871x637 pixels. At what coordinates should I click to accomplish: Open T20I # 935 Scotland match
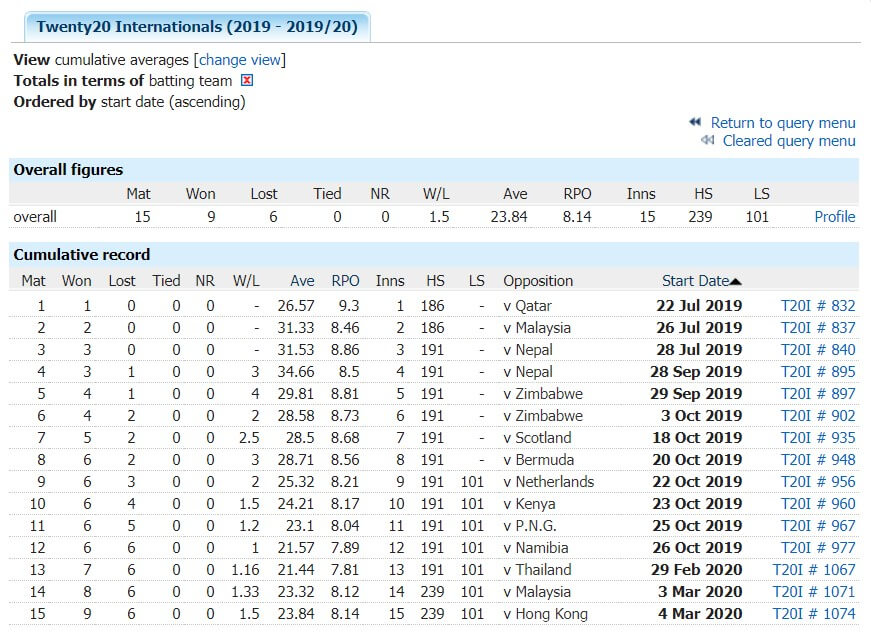tap(818, 438)
